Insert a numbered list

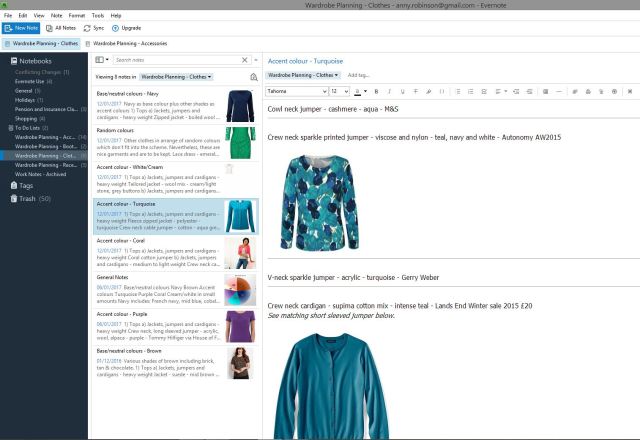point(471,91)
